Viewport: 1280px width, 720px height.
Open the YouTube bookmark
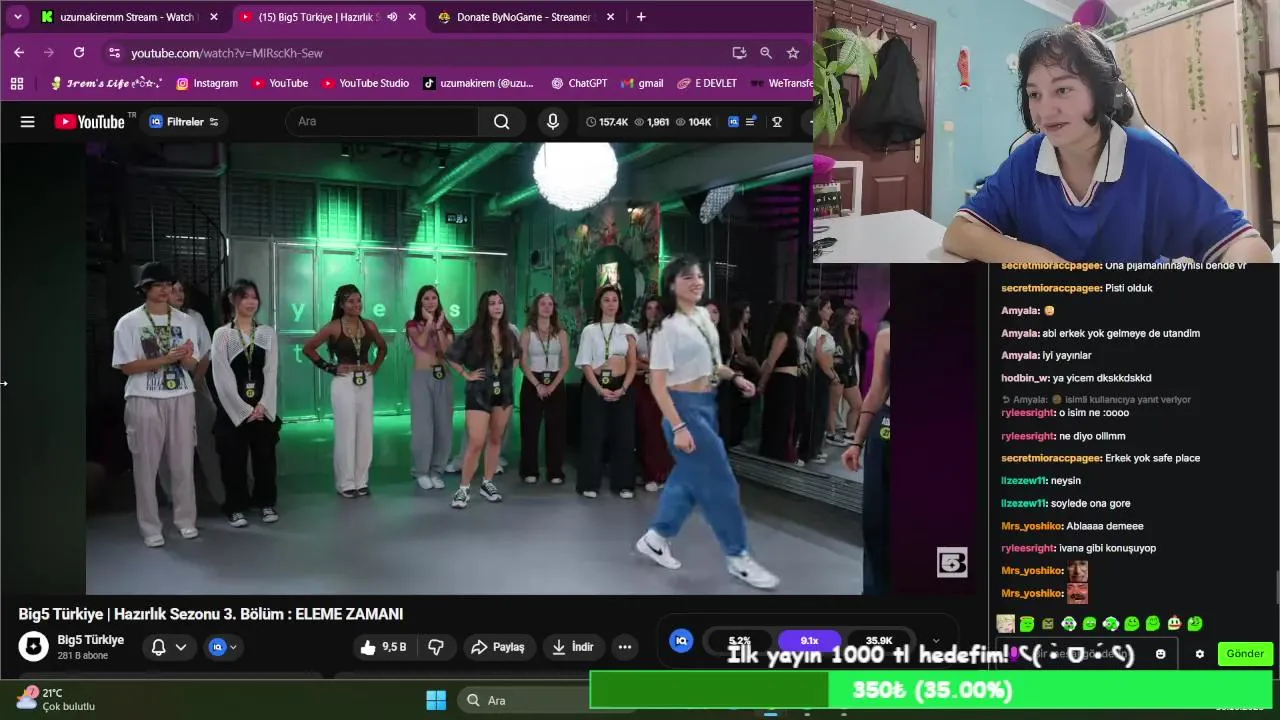280,83
